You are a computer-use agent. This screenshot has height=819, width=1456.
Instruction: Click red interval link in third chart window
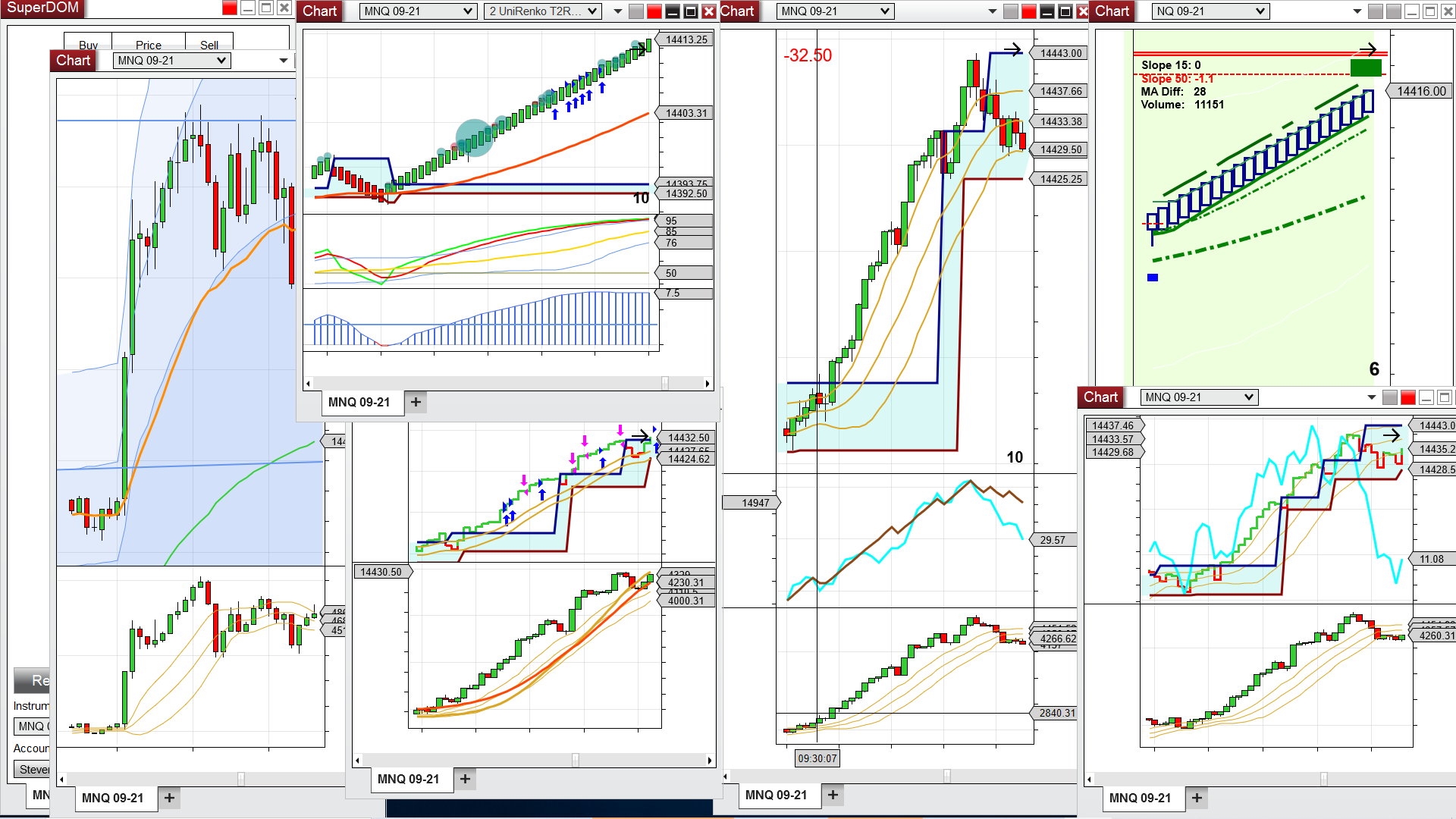point(1029,11)
